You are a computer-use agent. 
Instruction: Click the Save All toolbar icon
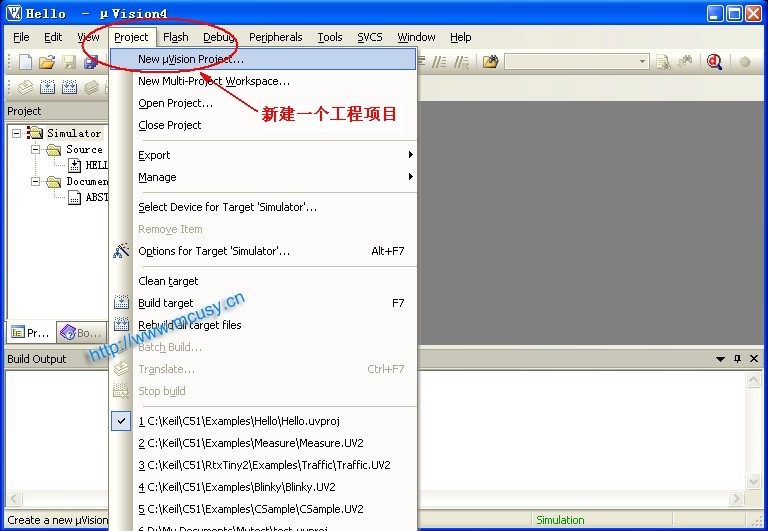point(91,62)
